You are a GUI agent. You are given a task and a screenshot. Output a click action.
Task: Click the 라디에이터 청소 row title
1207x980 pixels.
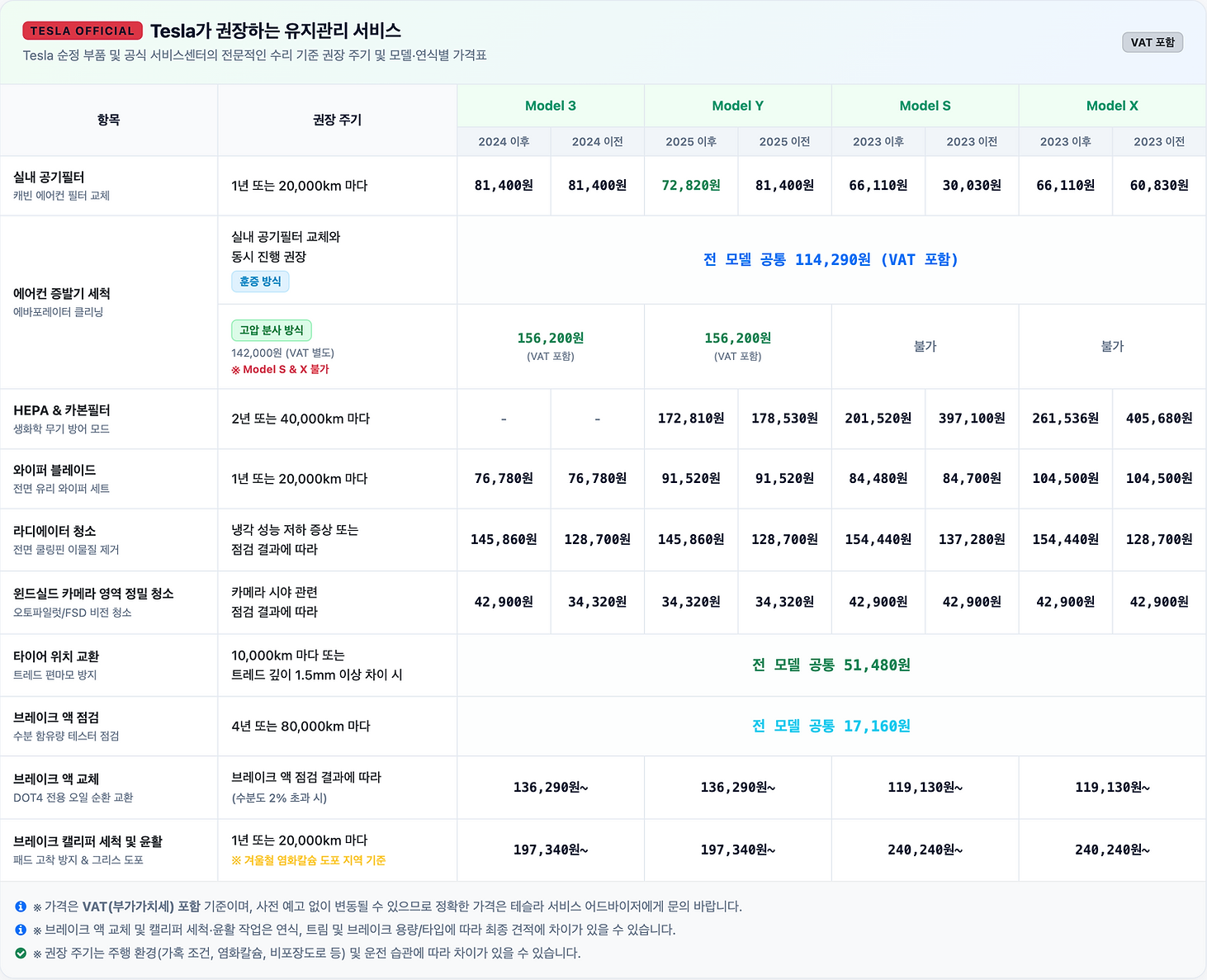point(54,532)
